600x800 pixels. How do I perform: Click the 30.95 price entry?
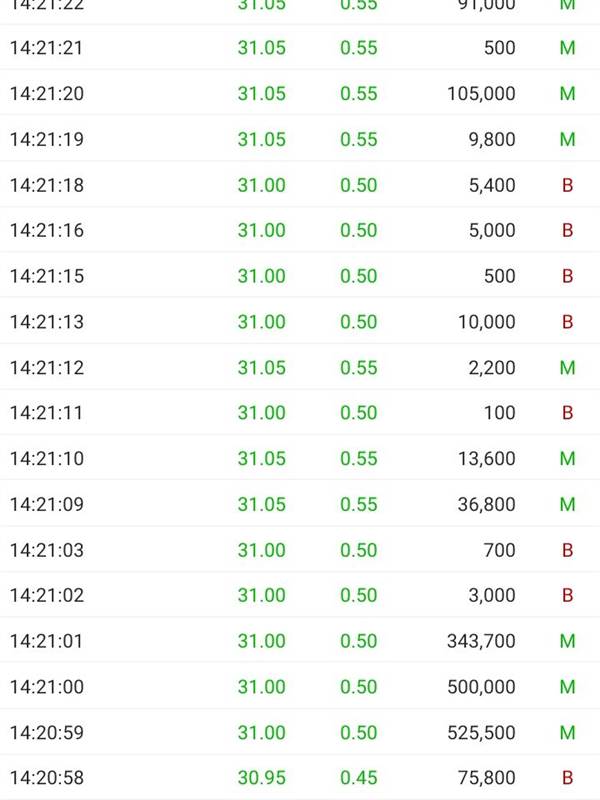coord(262,778)
